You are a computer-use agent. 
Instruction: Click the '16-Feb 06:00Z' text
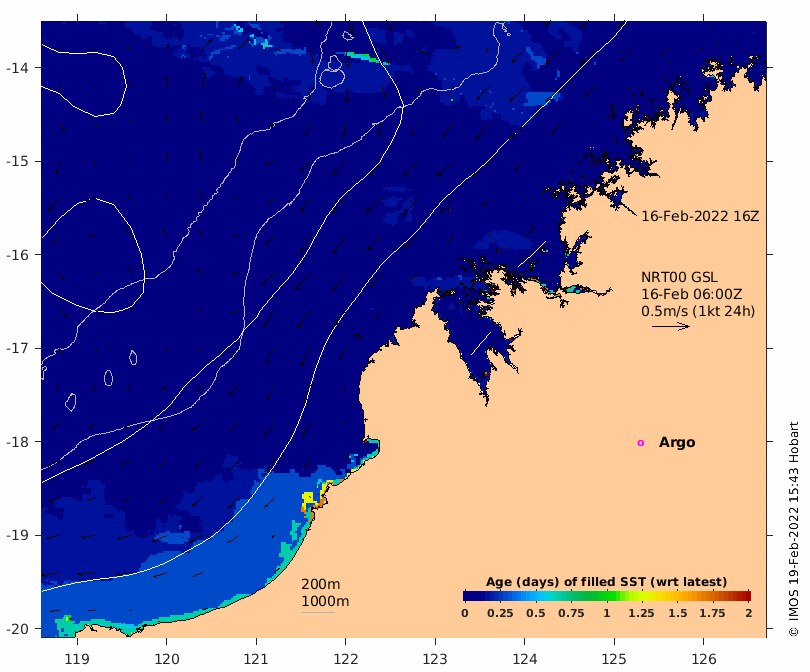pyautogui.click(x=691, y=294)
